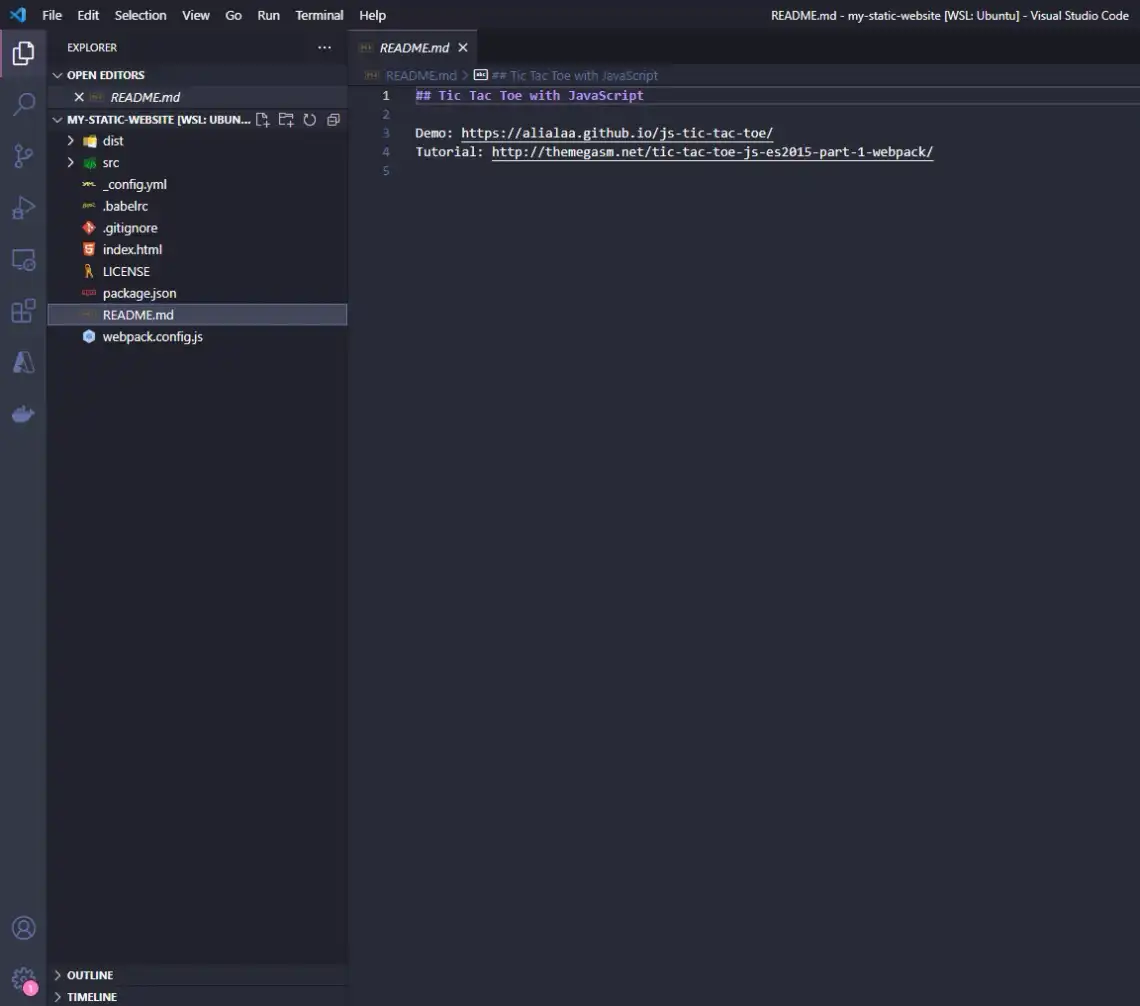
Task: Open the Terminal menu
Action: click(x=319, y=15)
